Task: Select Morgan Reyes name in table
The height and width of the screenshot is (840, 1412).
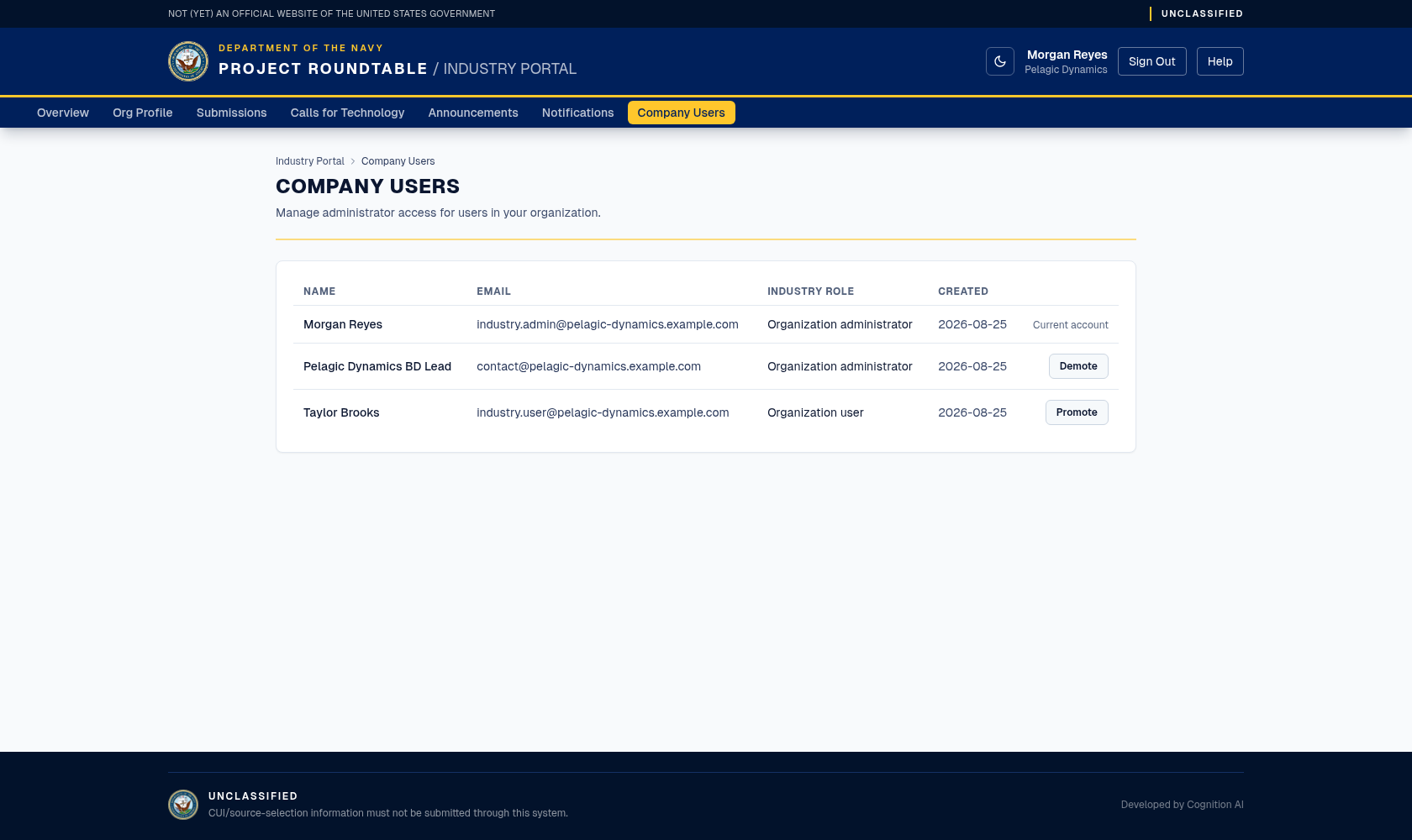Action: pyautogui.click(x=343, y=324)
